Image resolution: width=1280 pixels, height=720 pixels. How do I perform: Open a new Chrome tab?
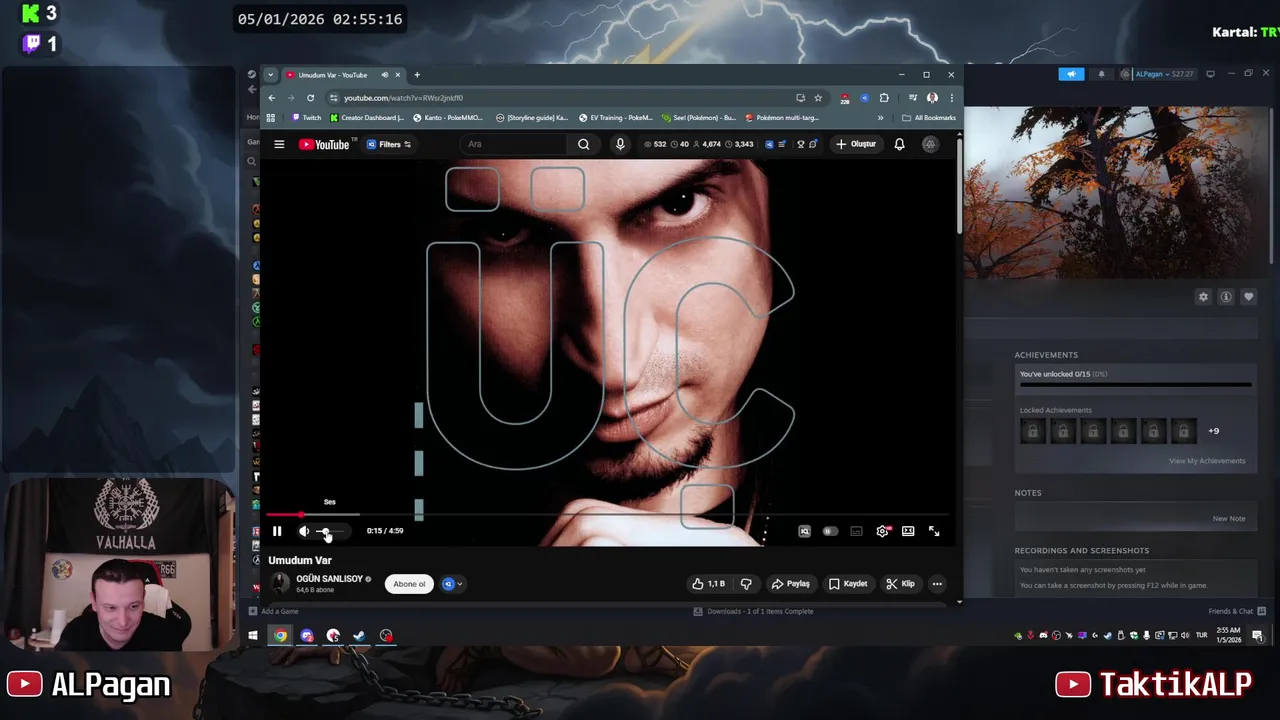coord(417,75)
